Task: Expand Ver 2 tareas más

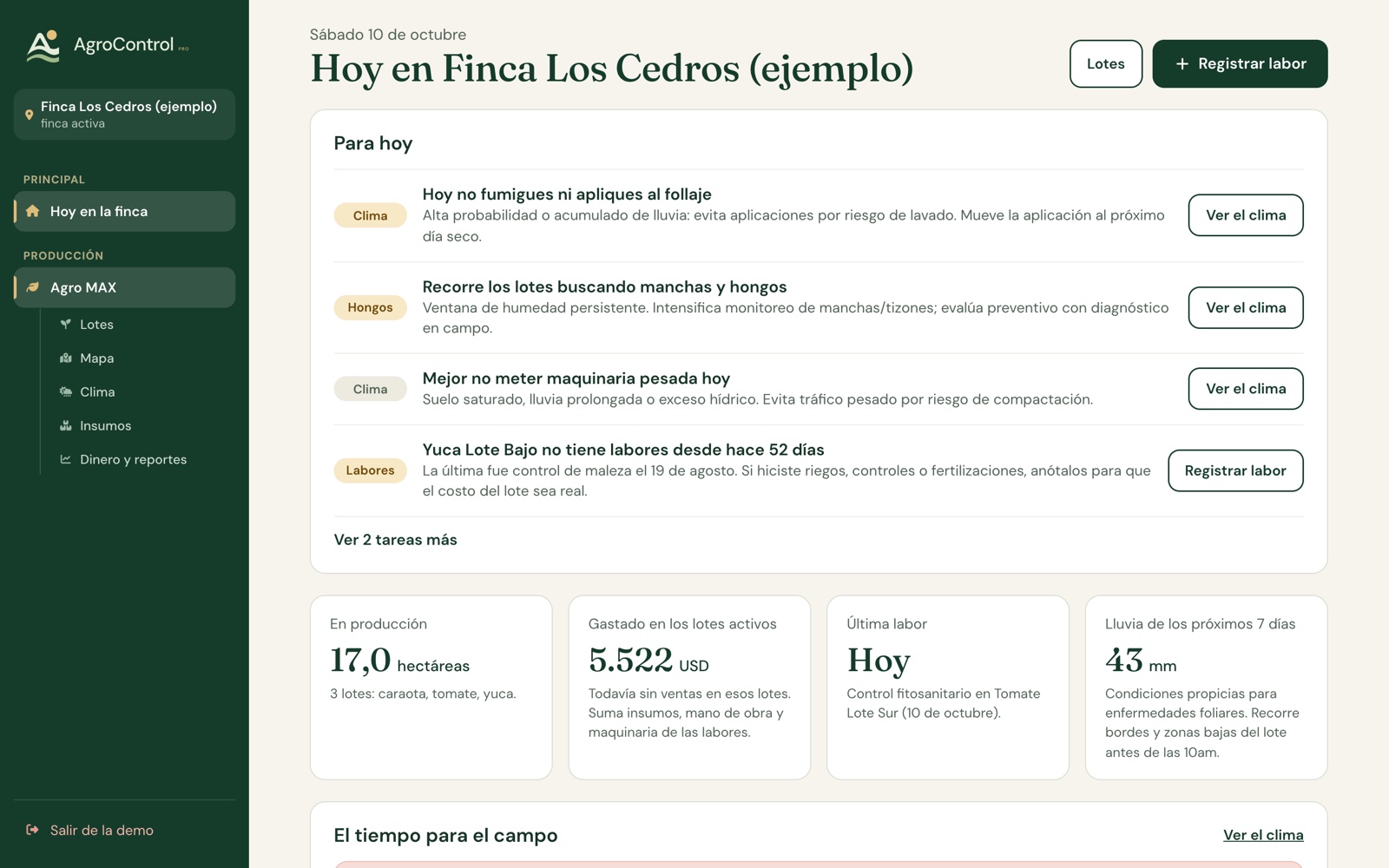Action: (395, 540)
